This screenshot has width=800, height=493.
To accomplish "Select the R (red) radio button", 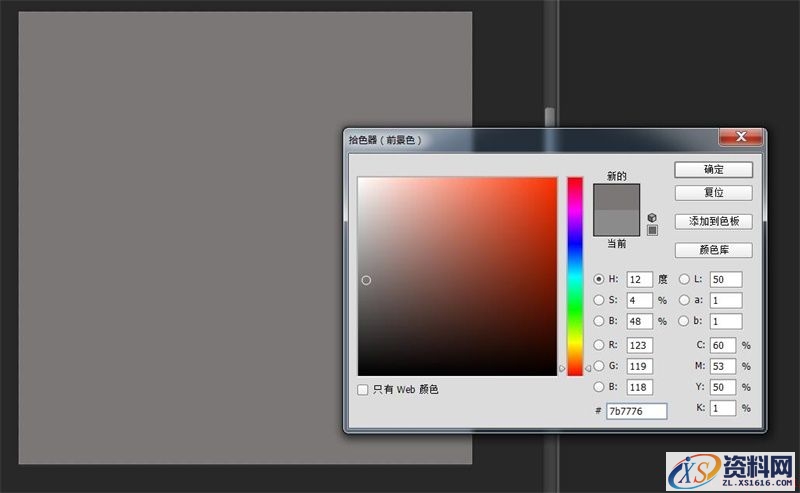I will coord(599,345).
